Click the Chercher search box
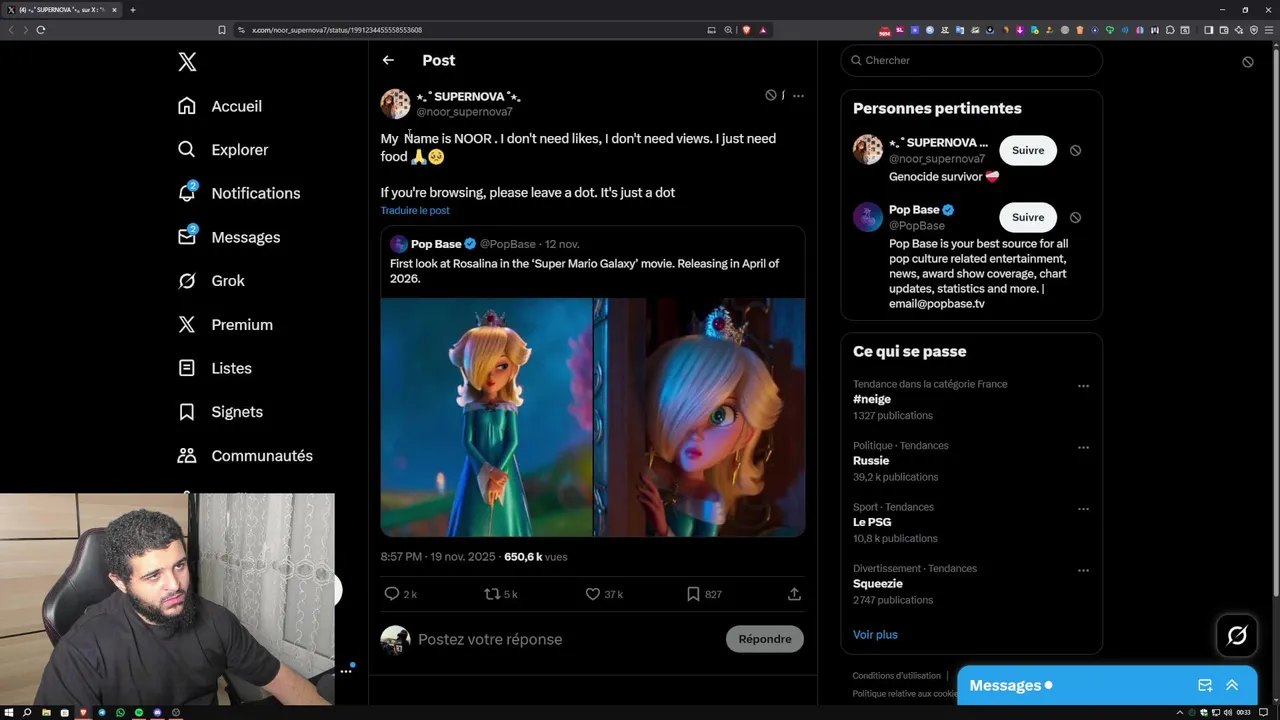Viewport: 1280px width, 720px height. pyautogui.click(x=971, y=60)
